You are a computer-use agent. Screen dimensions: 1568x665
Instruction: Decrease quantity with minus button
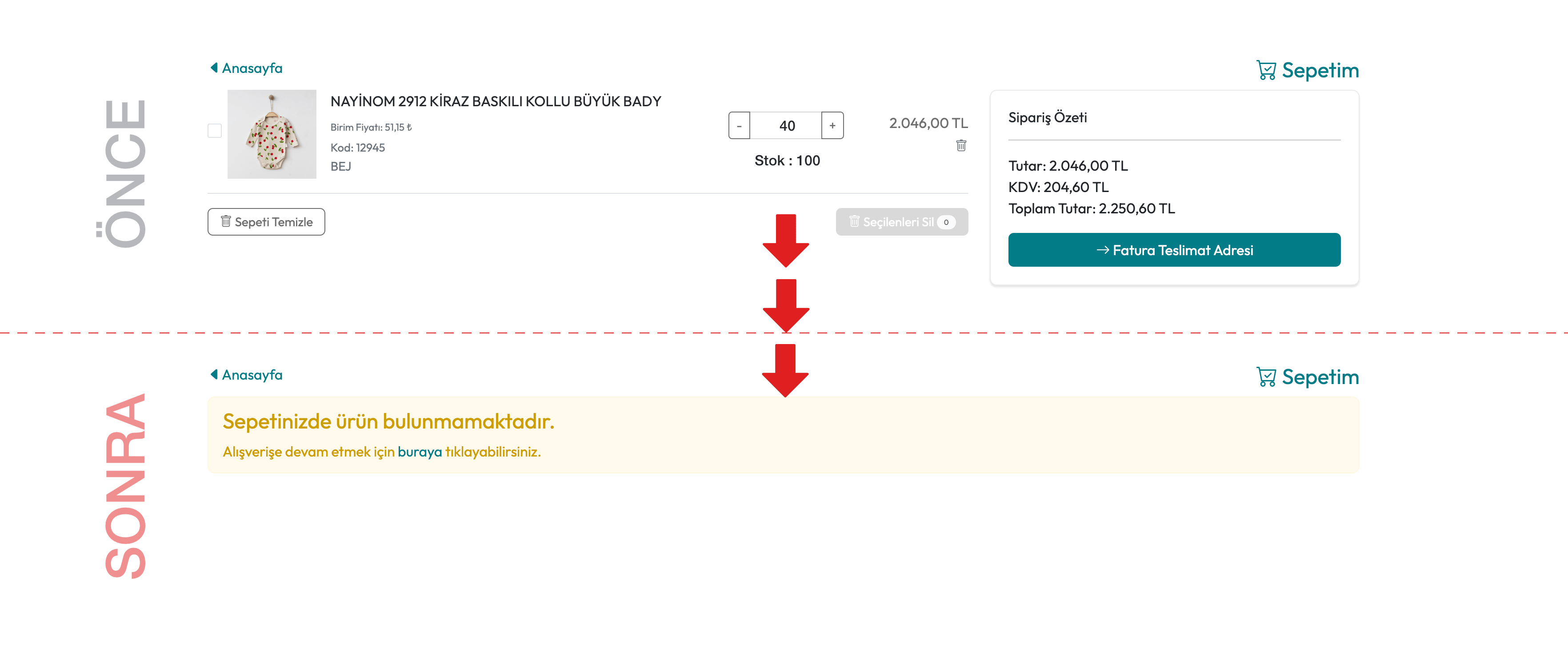click(x=739, y=126)
